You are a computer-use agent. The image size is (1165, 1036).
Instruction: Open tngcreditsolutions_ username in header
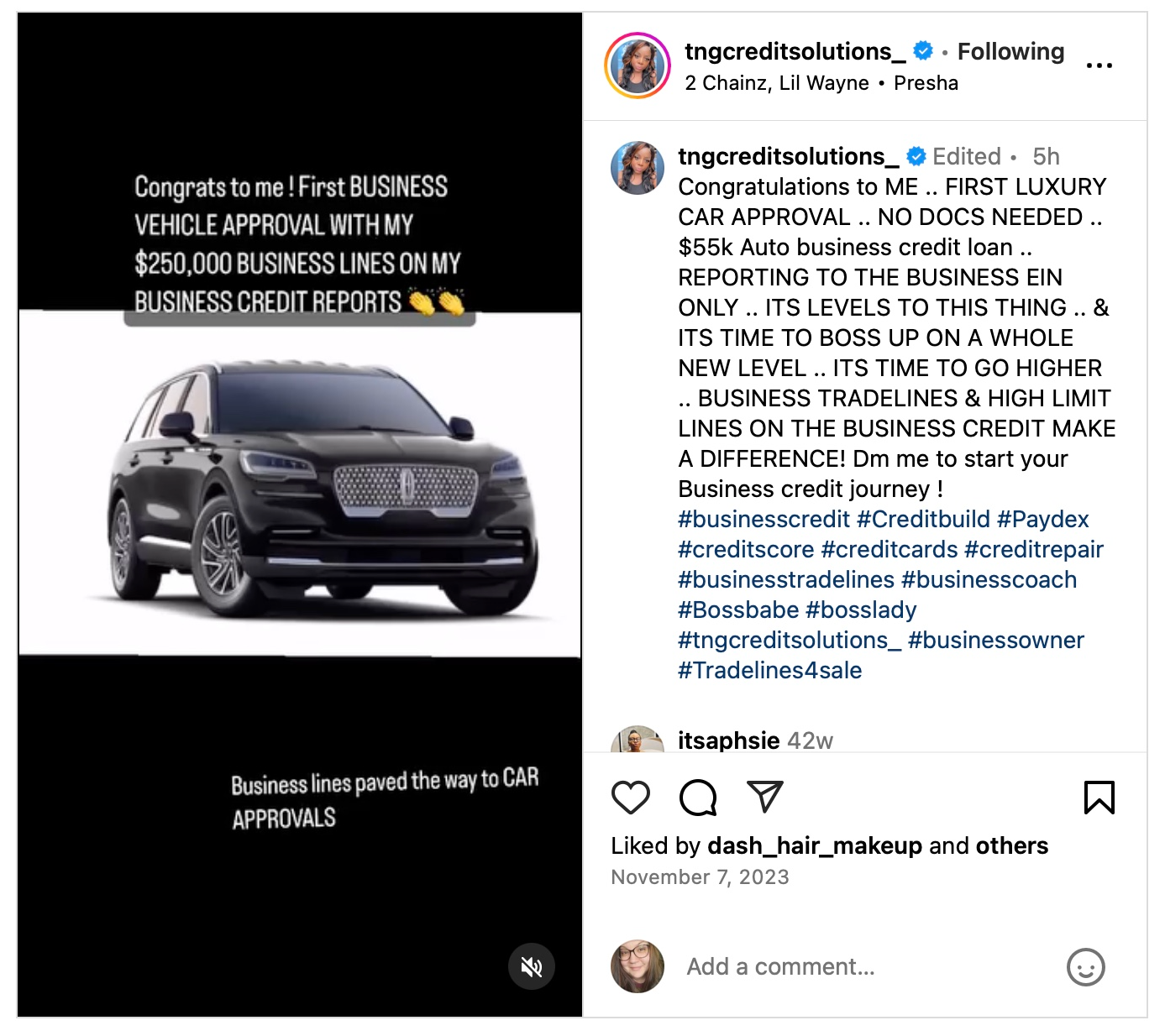[x=795, y=52]
